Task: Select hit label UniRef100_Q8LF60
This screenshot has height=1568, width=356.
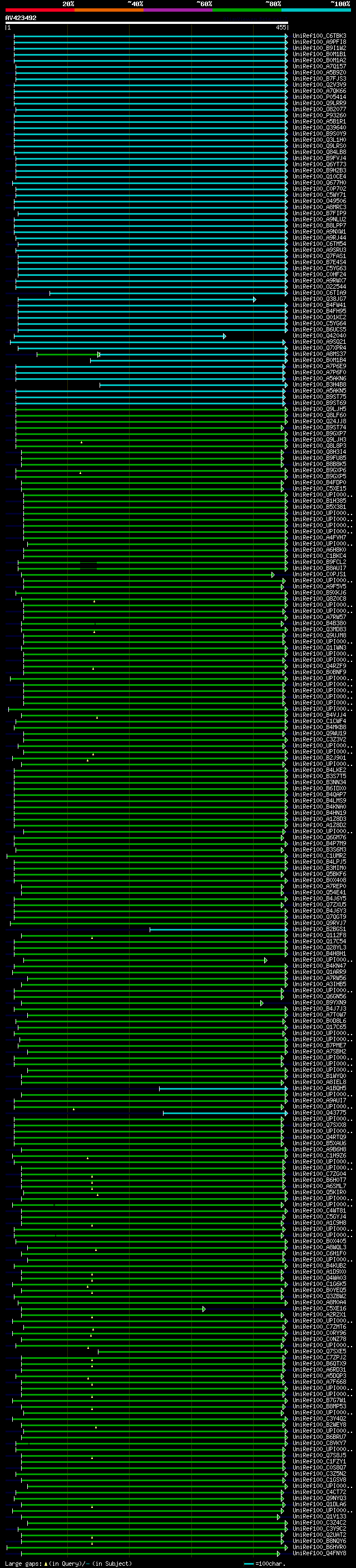Action: coord(319,415)
